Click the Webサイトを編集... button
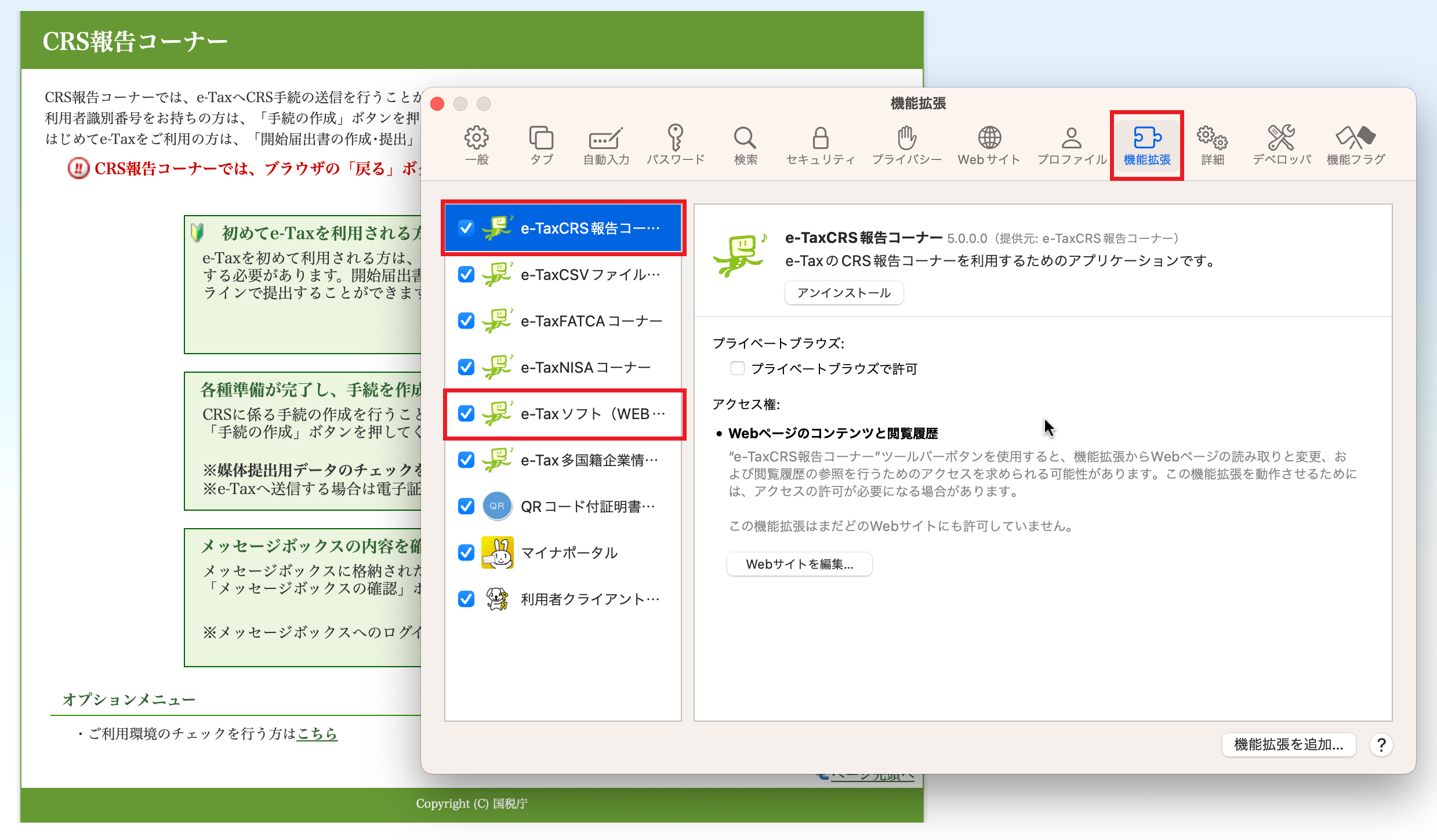1437x840 pixels. click(x=799, y=564)
